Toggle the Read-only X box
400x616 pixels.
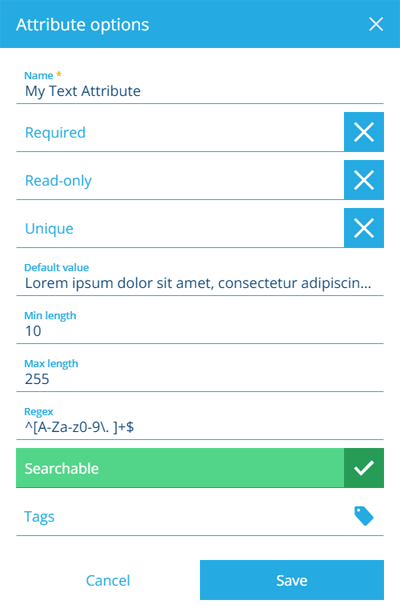click(364, 180)
